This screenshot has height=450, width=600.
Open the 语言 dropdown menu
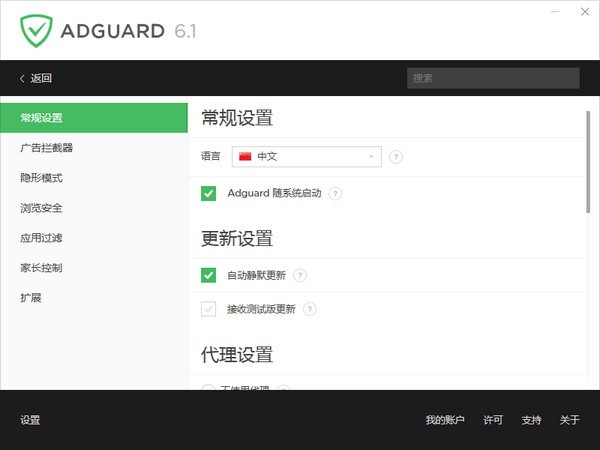coord(306,156)
